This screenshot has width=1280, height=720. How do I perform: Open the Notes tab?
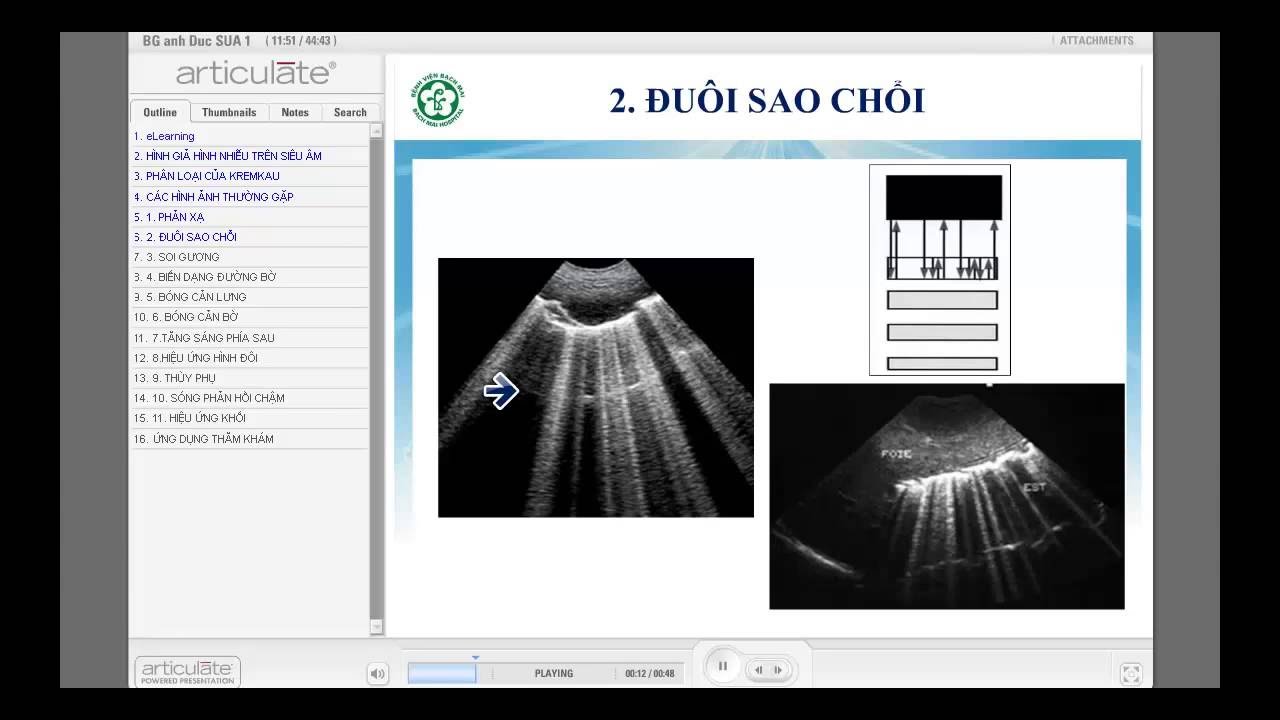click(x=295, y=112)
